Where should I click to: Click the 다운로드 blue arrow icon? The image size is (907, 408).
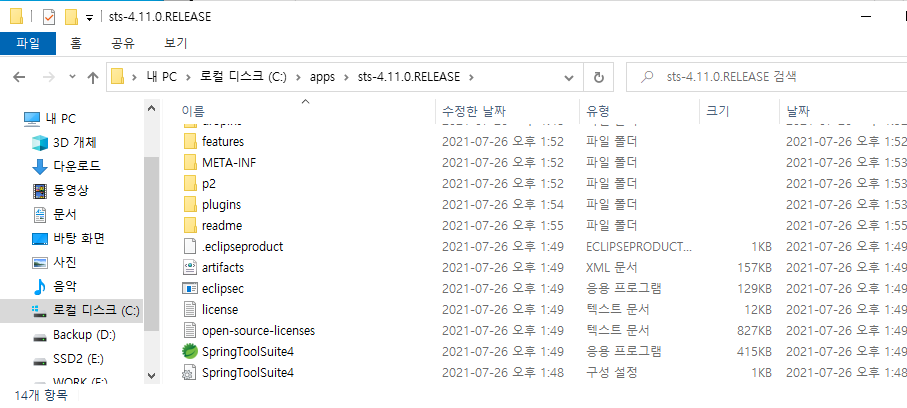point(39,167)
